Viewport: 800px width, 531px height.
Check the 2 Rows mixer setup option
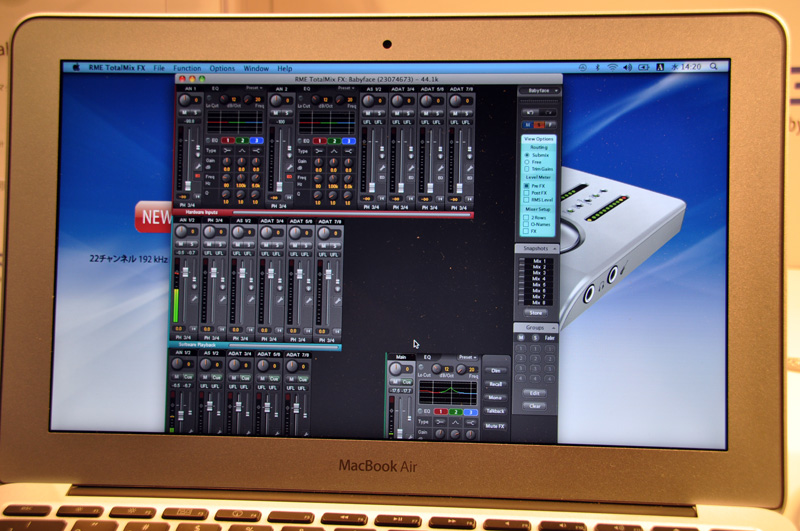(527, 216)
